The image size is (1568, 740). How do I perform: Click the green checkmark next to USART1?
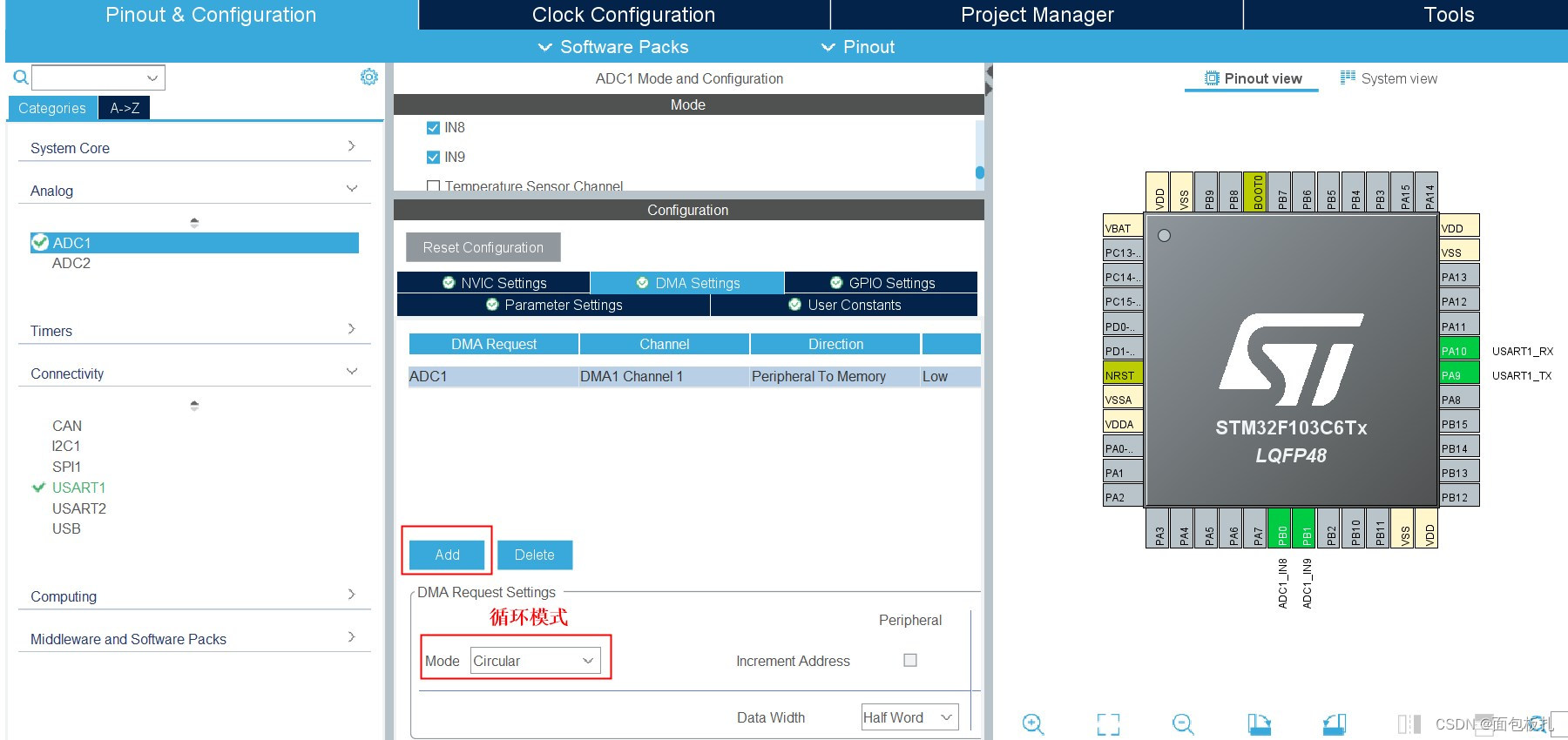click(38, 488)
